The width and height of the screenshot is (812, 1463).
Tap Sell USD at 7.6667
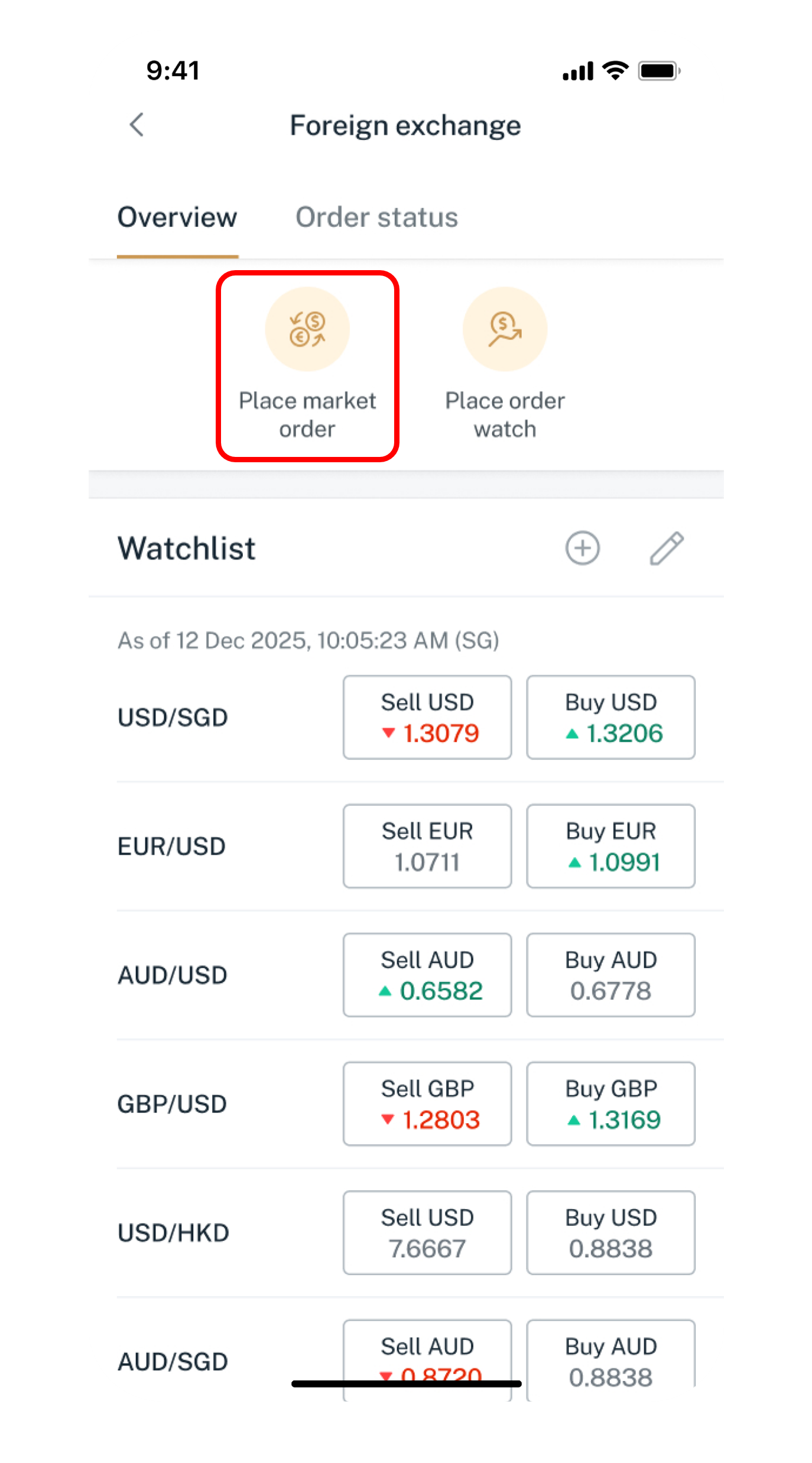pyautogui.click(x=427, y=1232)
